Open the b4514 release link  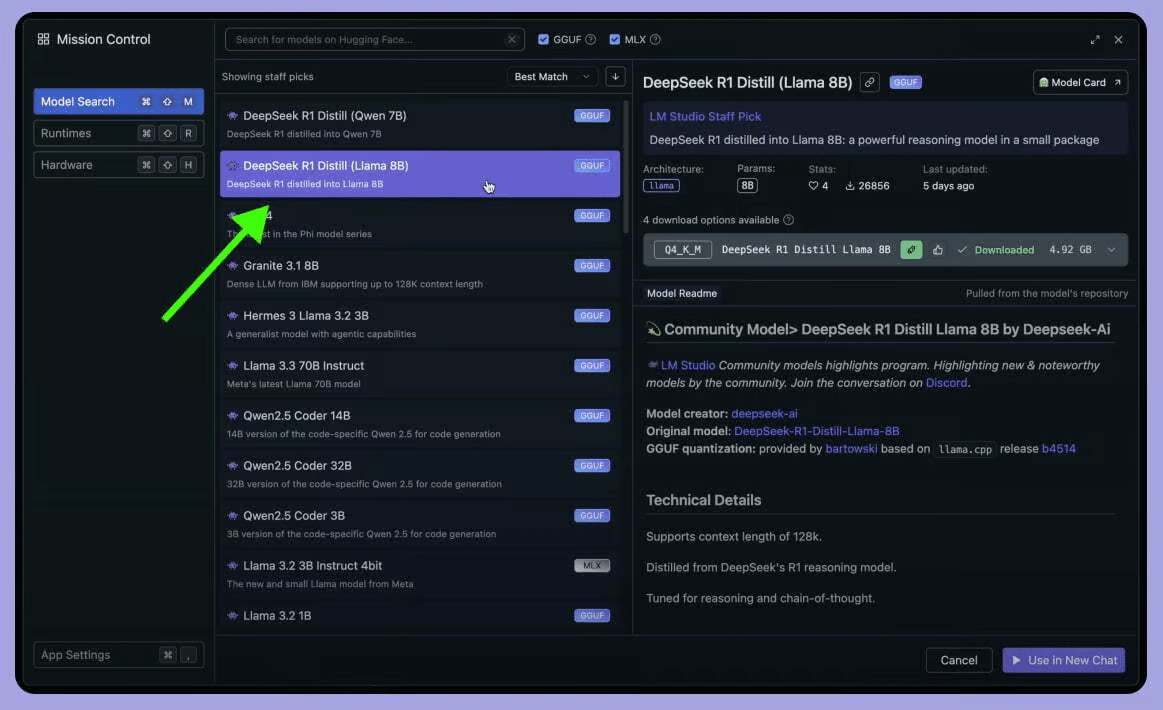(x=1058, y=449)
